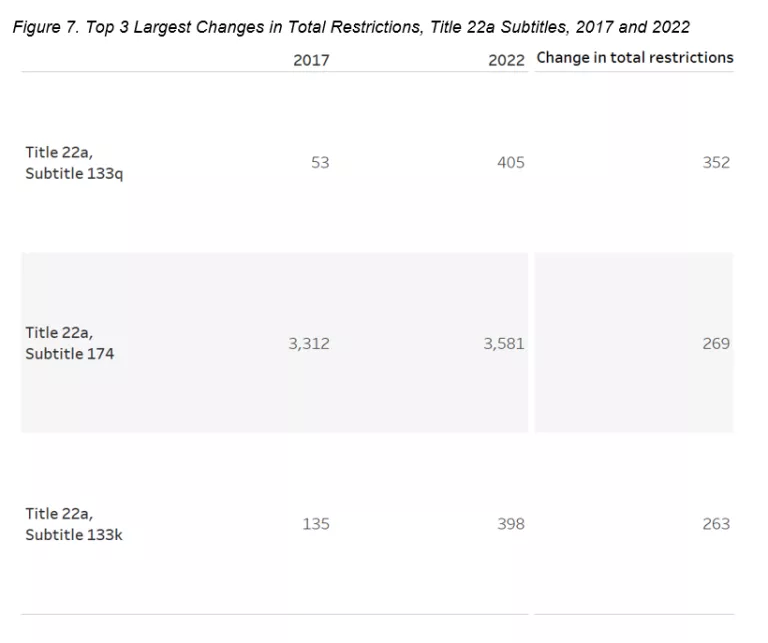Select the 263 change value
This screenshot has height=643, width=768.
[x=716, y=524]
